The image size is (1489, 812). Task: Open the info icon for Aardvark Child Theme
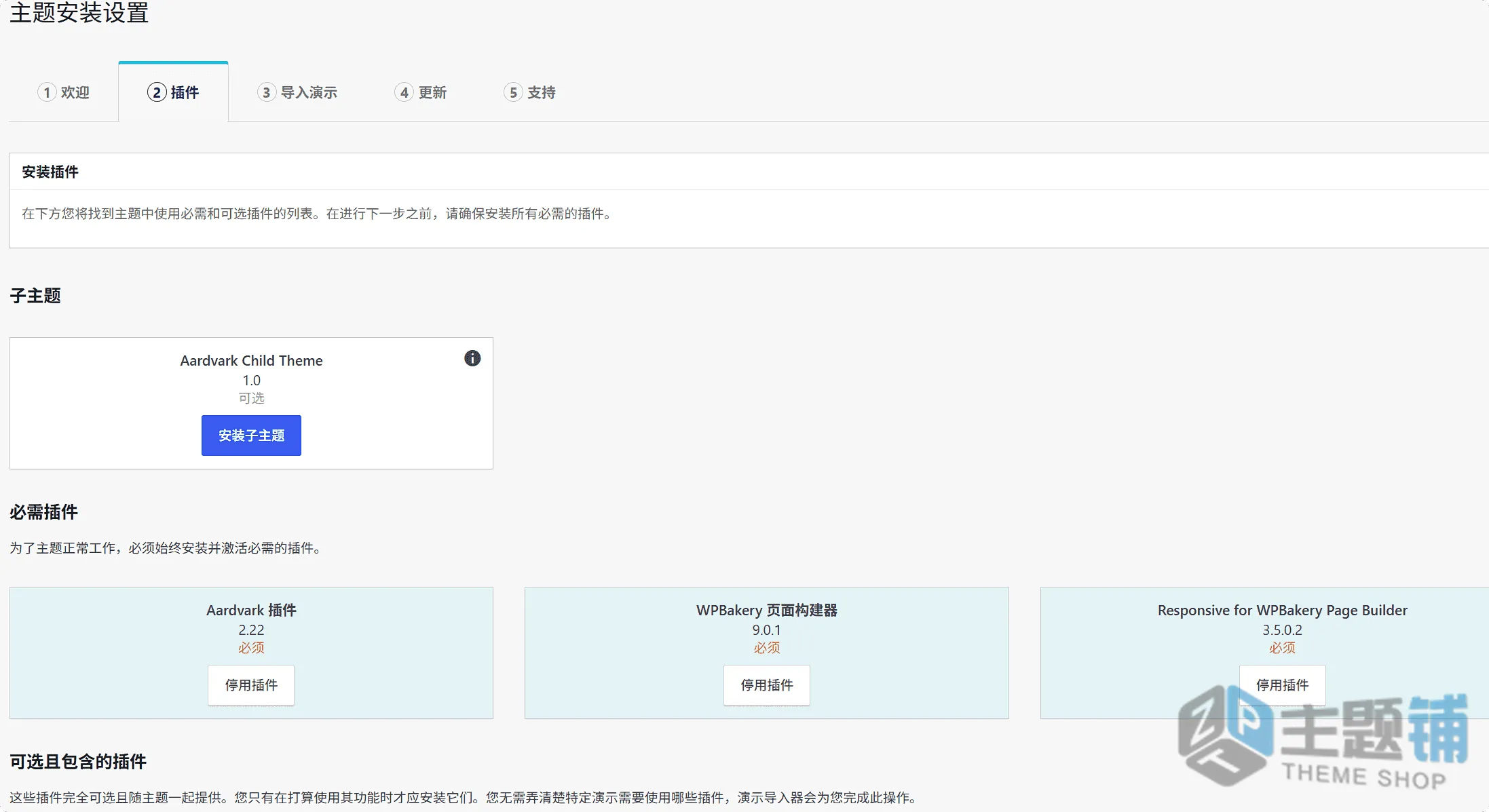coord(472,358)
